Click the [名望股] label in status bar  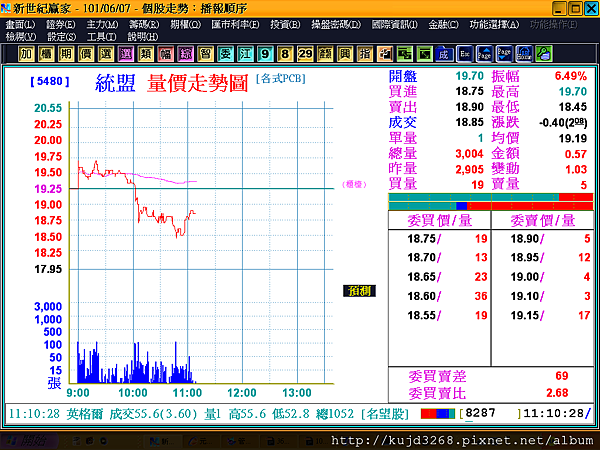[385, 414]
